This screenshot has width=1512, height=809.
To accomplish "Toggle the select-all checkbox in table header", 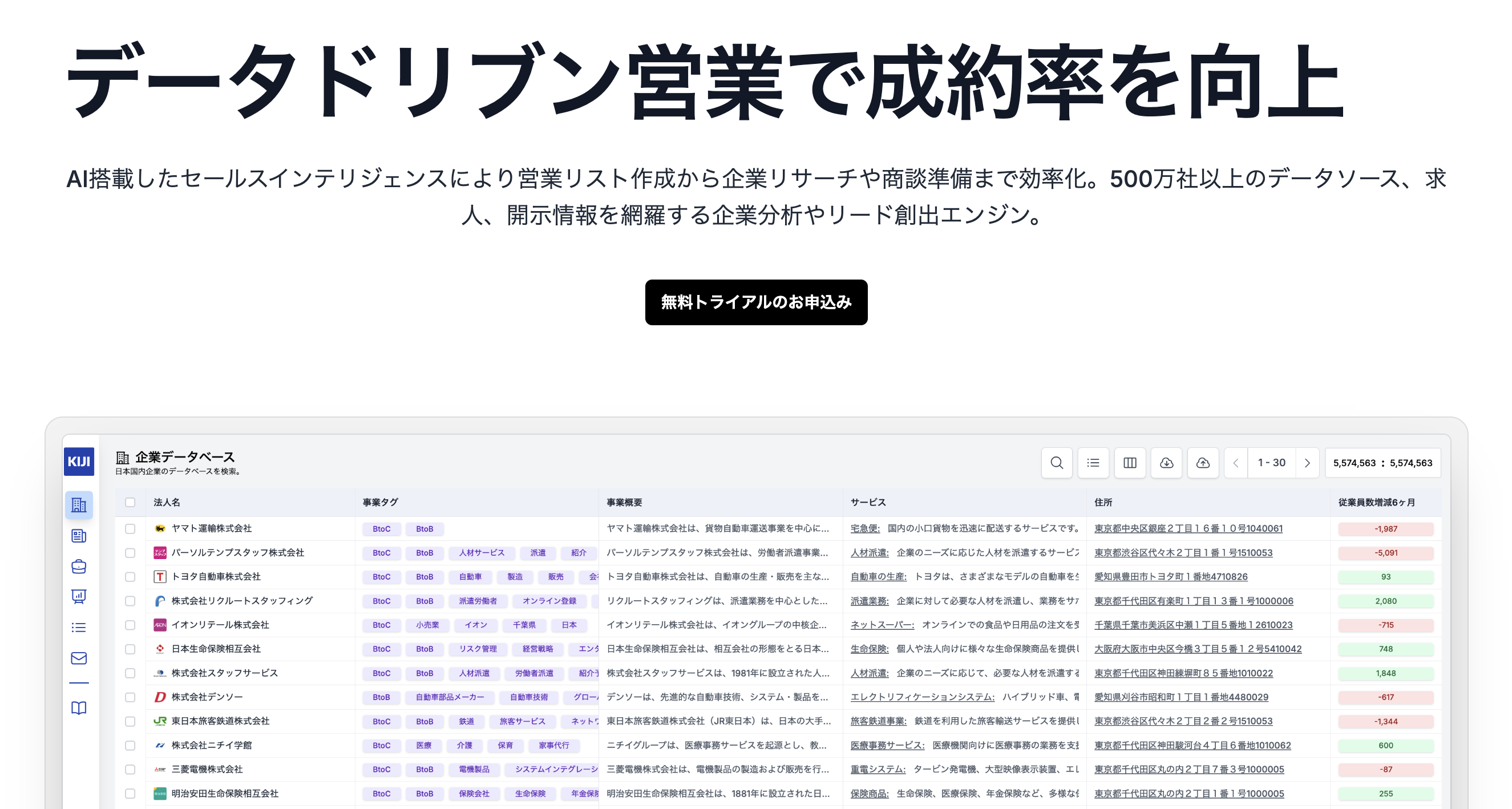I will [130, 502].
